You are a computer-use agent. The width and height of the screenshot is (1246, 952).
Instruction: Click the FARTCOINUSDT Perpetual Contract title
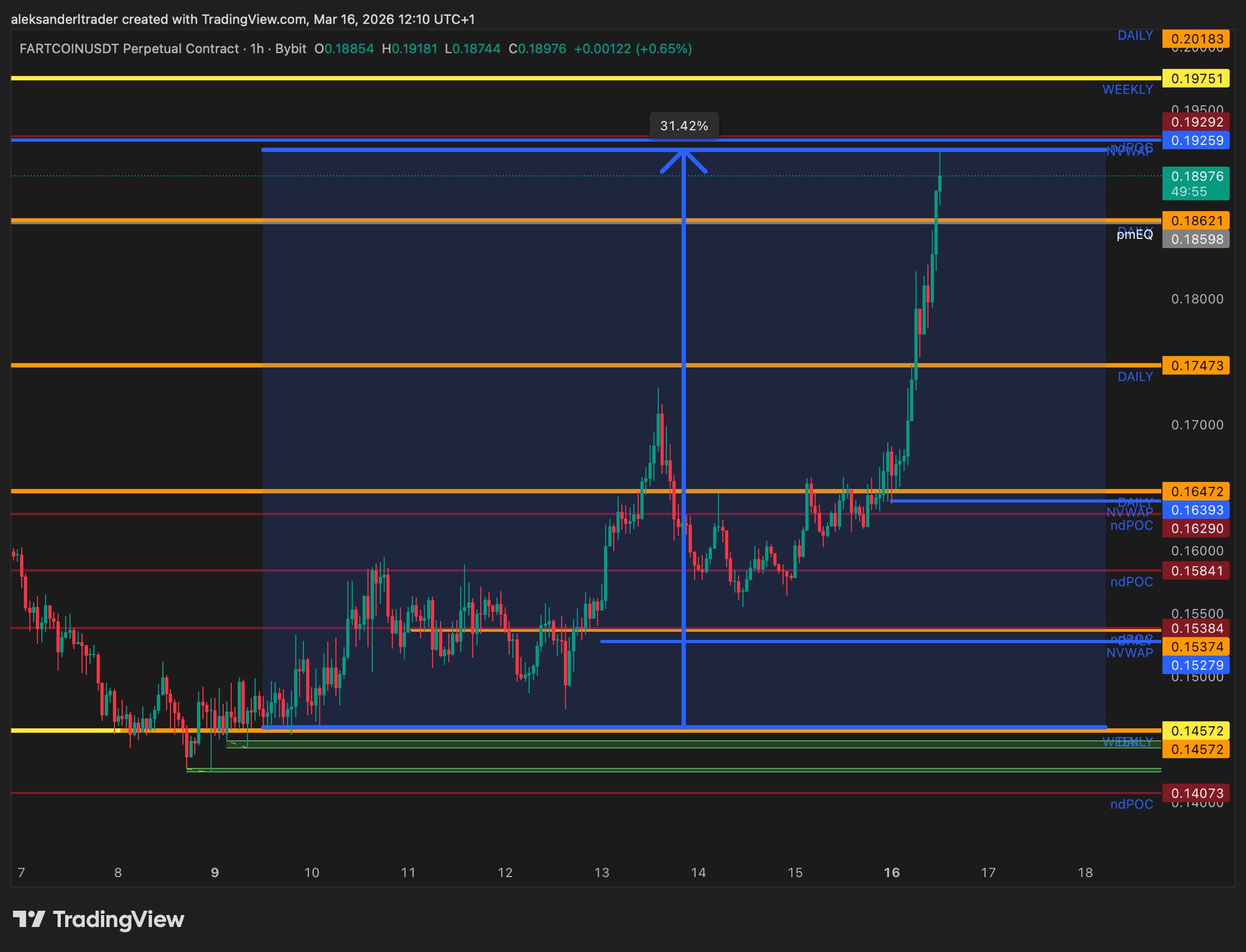pos(129,49)
